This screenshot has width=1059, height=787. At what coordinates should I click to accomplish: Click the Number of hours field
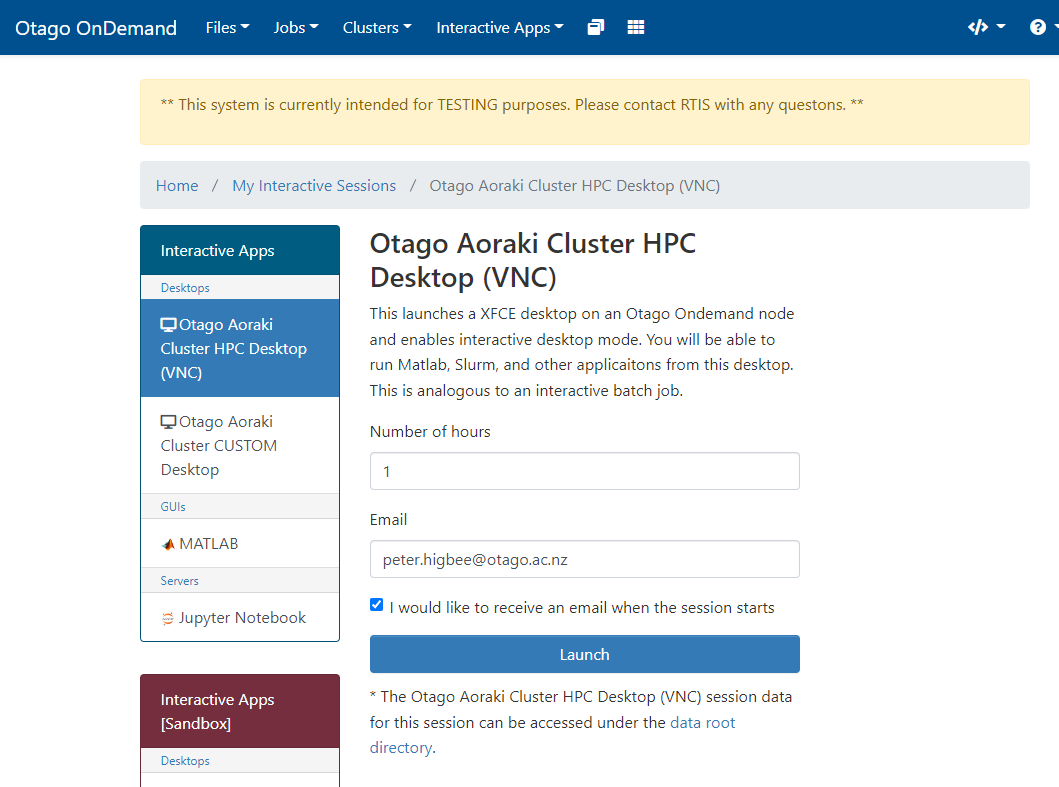coord(584,471)
